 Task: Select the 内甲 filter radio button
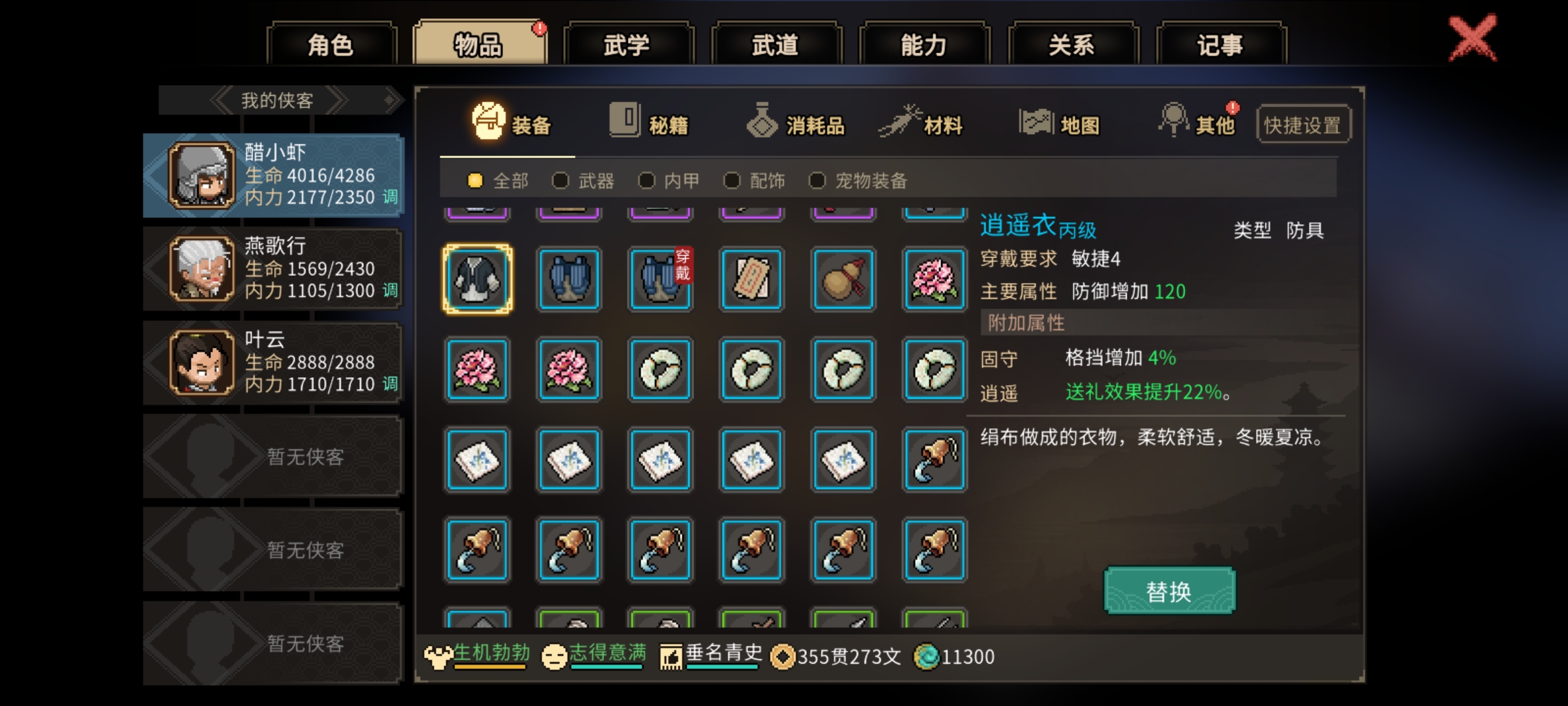pos(646,180)
